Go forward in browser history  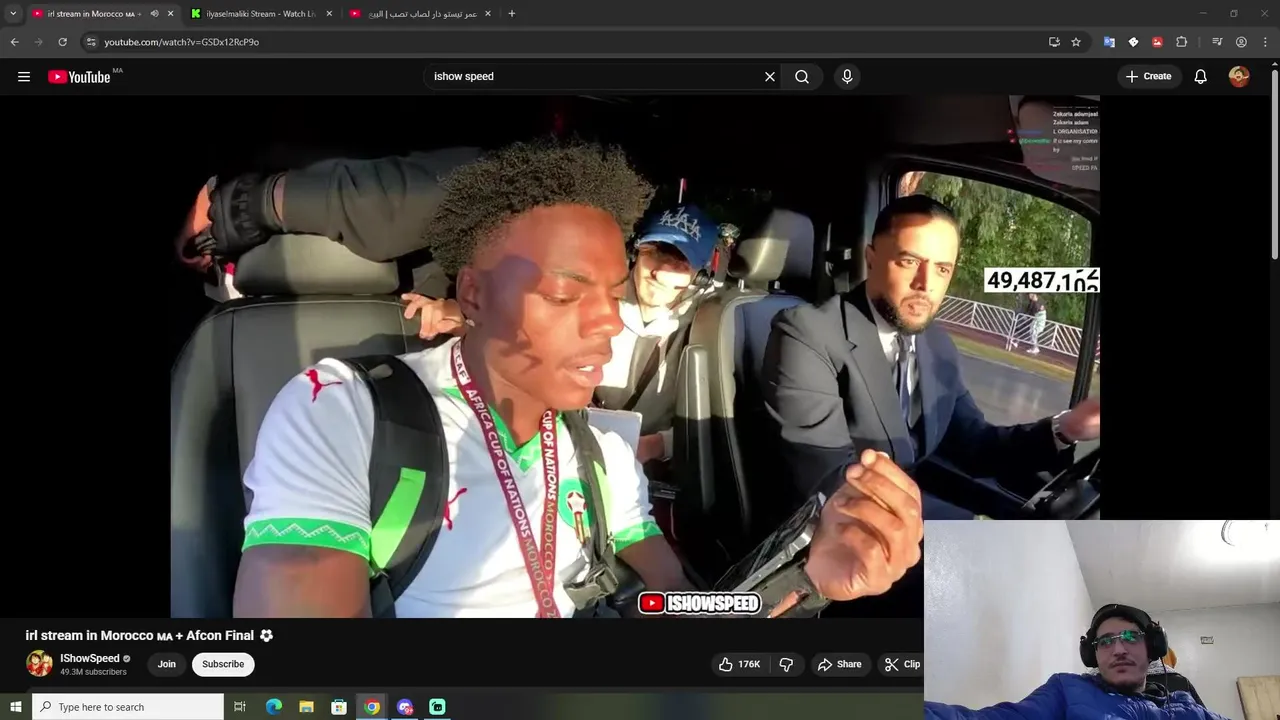coord(38,42)
